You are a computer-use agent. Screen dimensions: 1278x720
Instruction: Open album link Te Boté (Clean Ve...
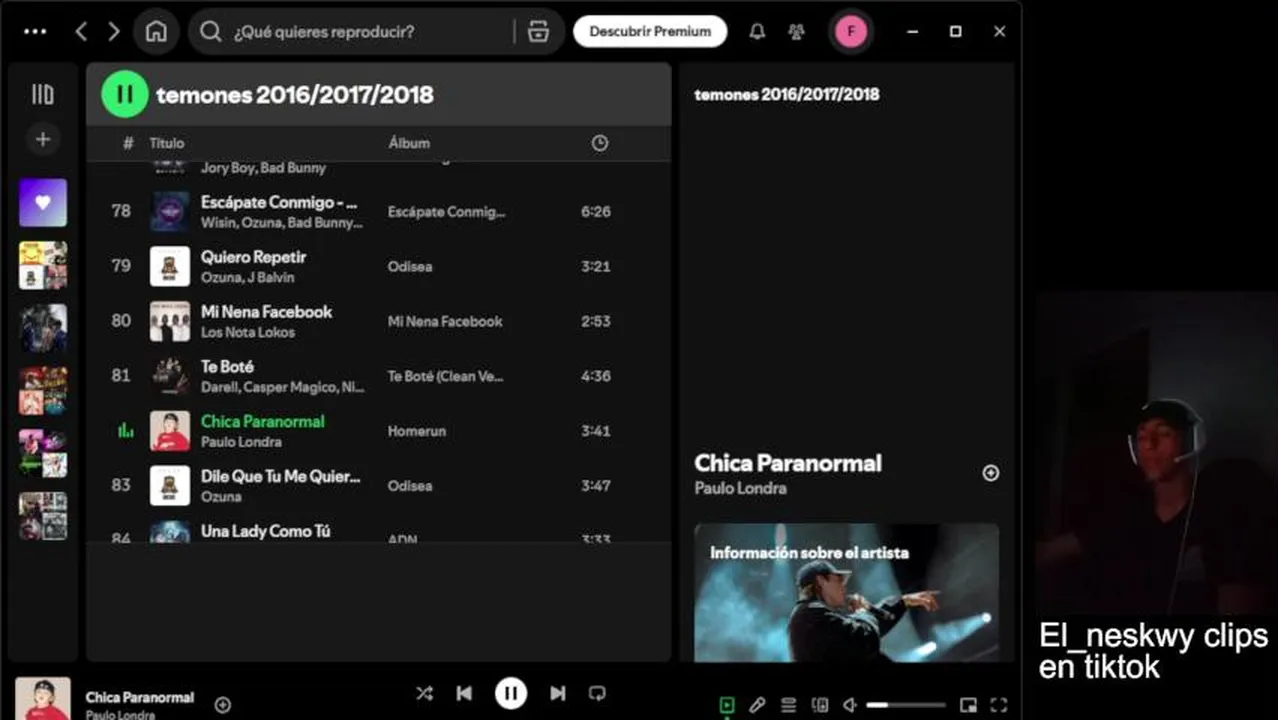pos(446,376)
